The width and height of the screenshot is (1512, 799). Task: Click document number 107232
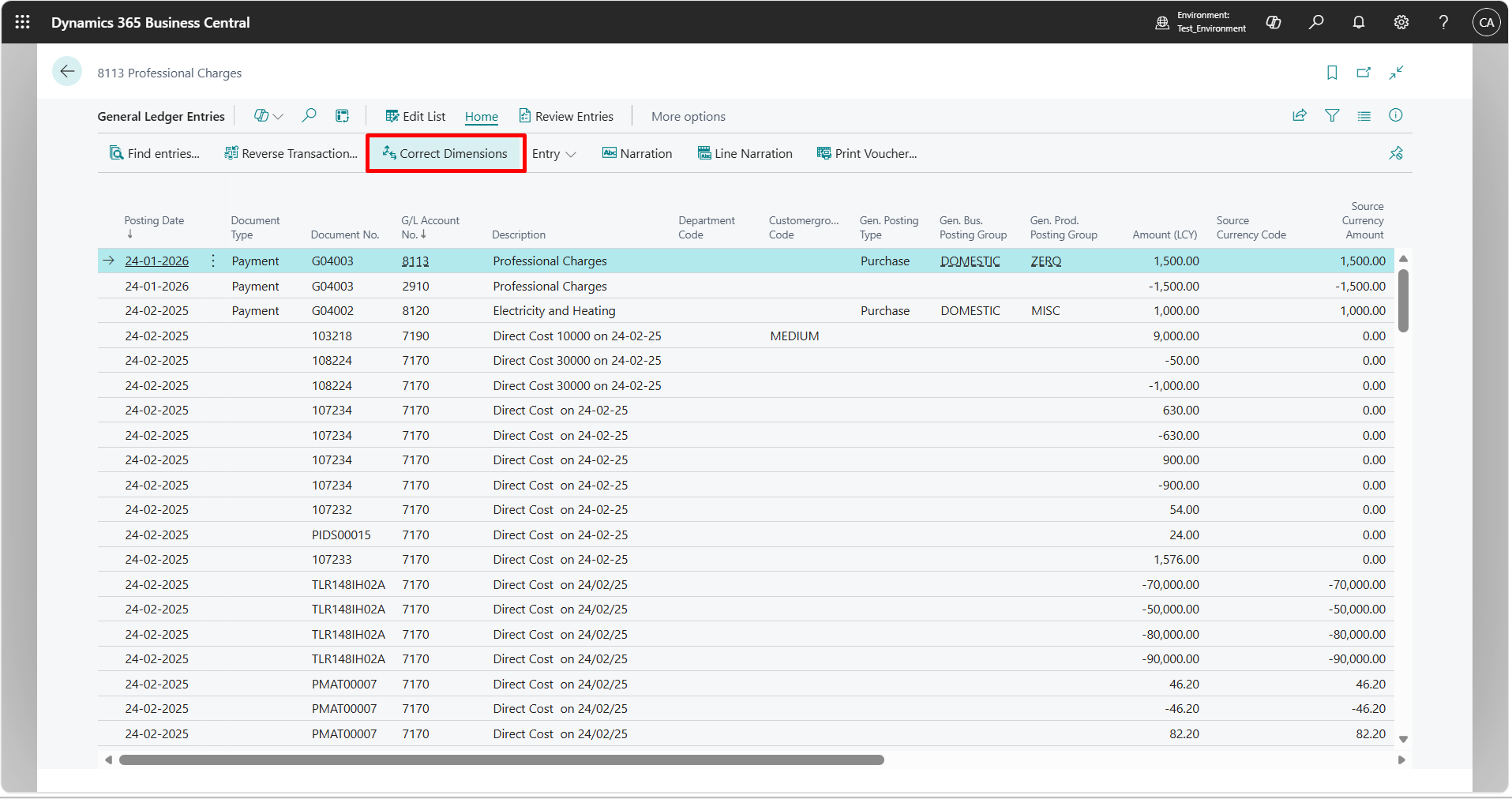click(x=332, y=509)
